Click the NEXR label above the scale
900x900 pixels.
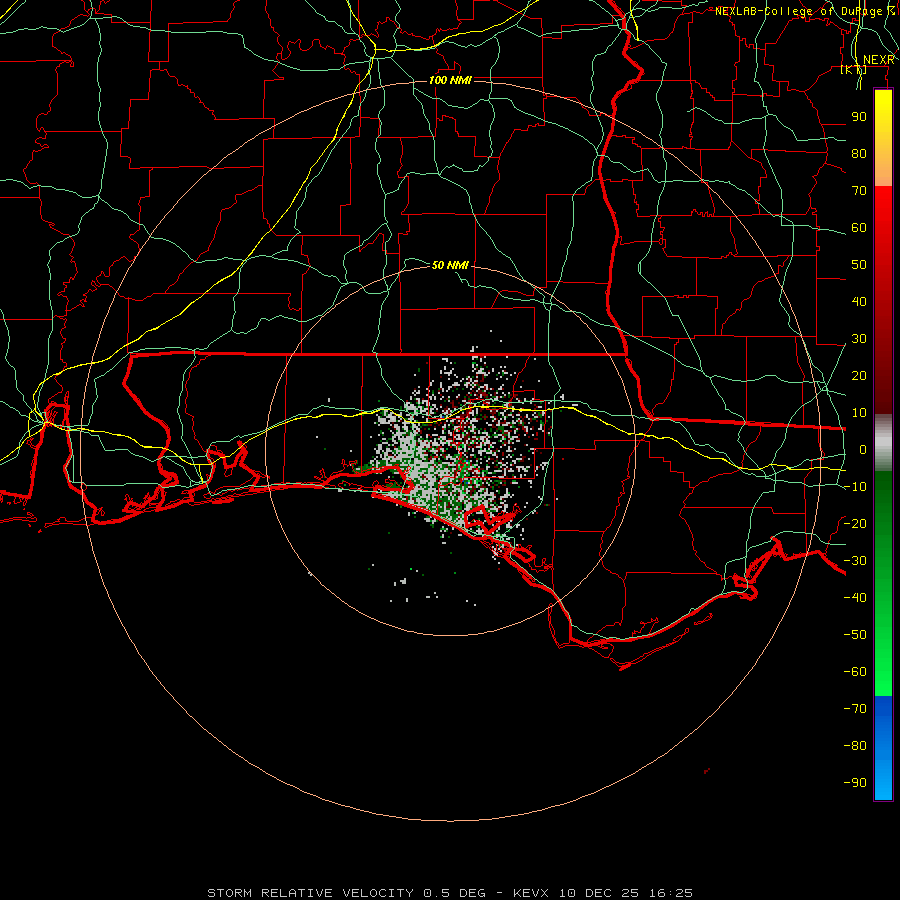tap(879, 60)
